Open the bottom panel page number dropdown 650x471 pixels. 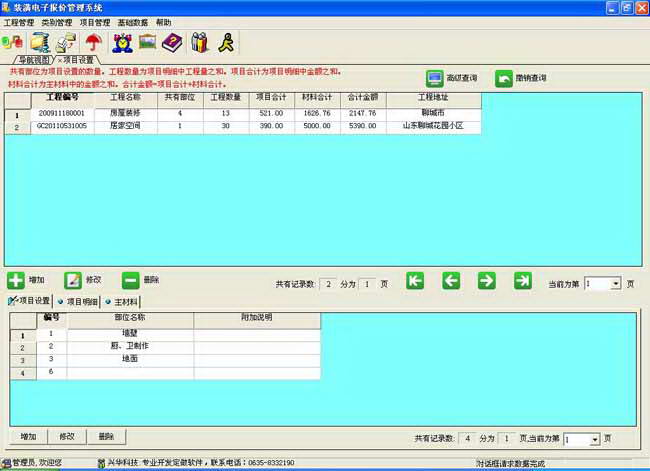pyautogui.click(x=595, y=439)
